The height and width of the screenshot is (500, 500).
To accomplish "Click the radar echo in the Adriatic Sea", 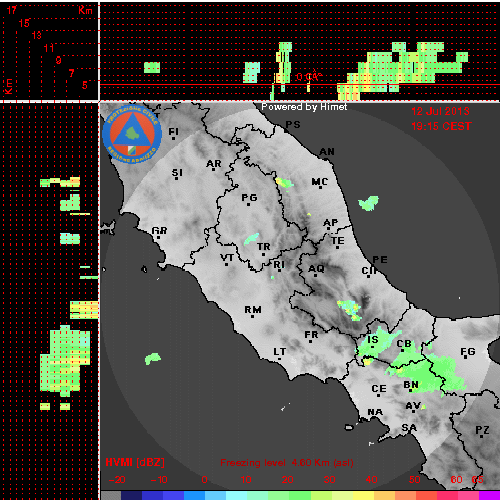I will coord(369,203).
